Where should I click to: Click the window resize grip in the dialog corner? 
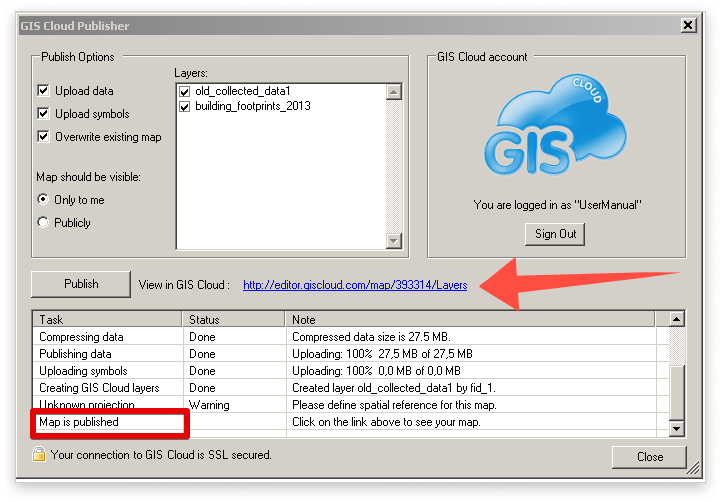(x=693, y=468)
